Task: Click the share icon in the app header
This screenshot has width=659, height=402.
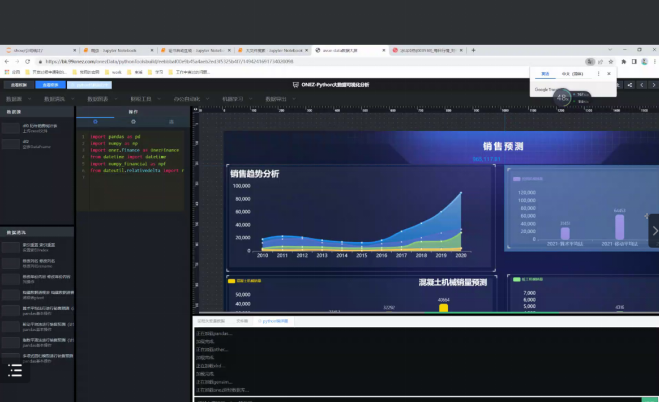Action: [x=631, y=85]
